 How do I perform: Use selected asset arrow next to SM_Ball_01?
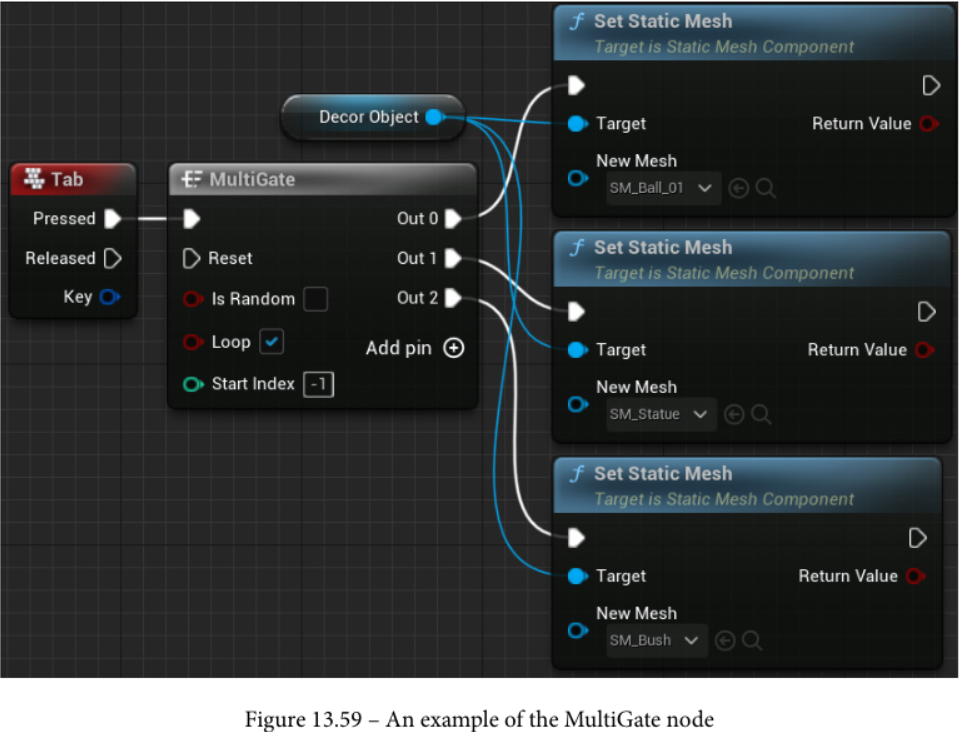(x=738, y=188)
